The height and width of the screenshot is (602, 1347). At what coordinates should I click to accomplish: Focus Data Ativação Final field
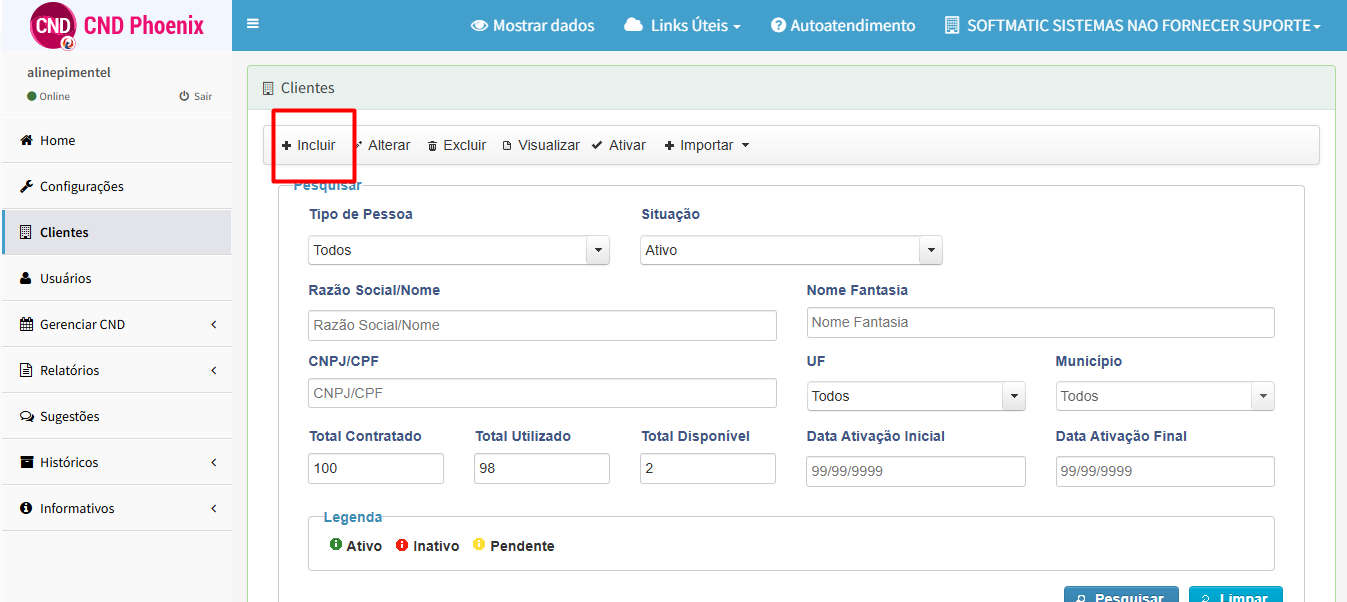(1165, 471)
